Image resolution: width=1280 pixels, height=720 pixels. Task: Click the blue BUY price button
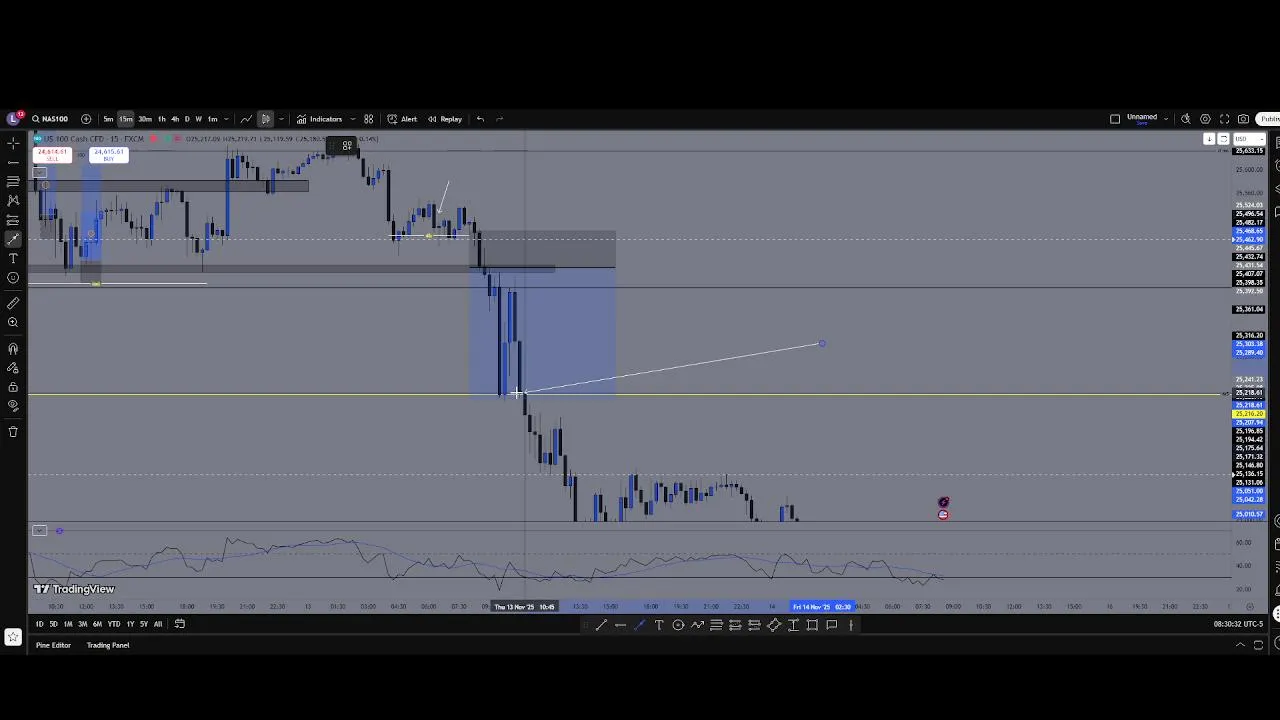click(x=108, y=155)
